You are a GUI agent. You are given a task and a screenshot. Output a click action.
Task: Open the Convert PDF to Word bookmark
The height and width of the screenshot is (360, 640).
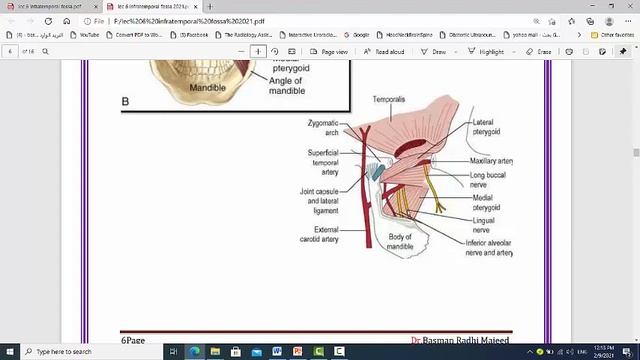[134, 35]
